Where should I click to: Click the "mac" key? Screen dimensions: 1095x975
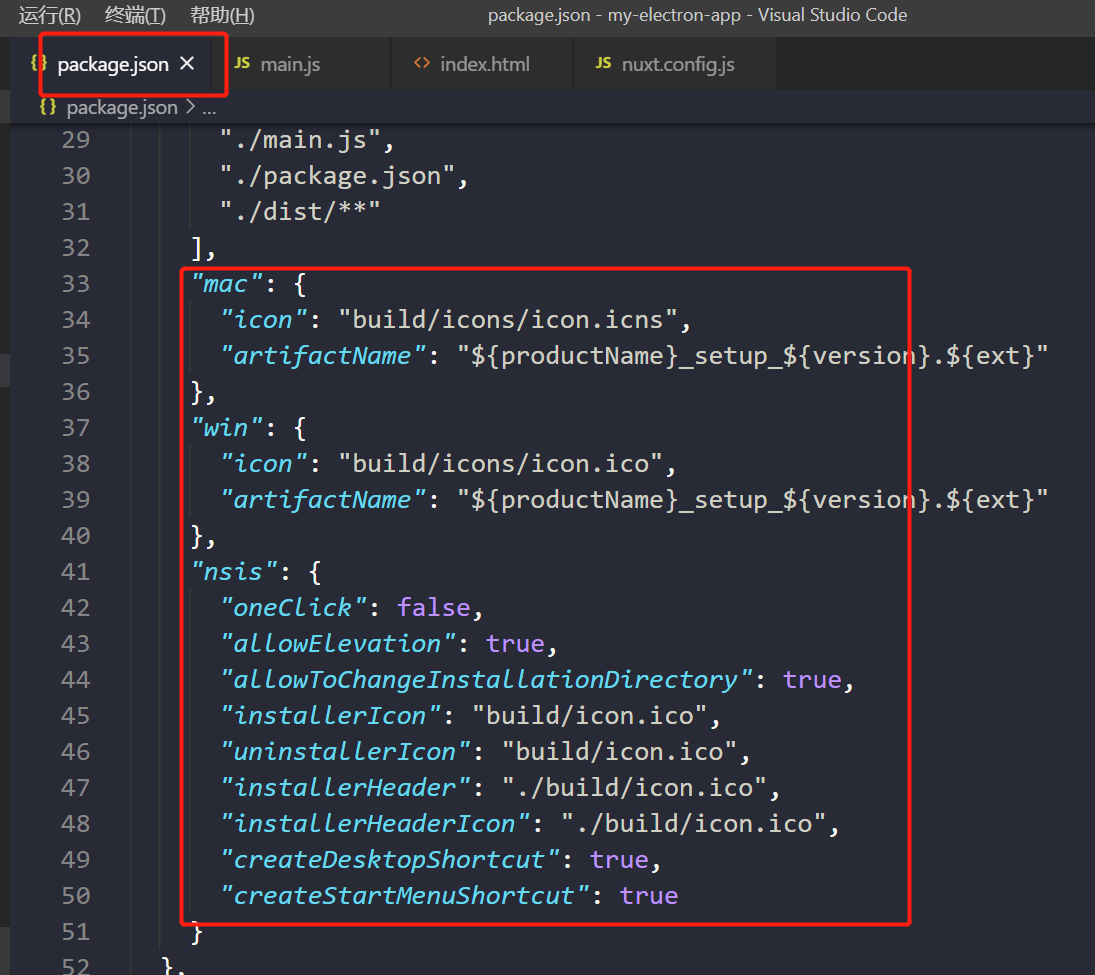pos(227,284)
